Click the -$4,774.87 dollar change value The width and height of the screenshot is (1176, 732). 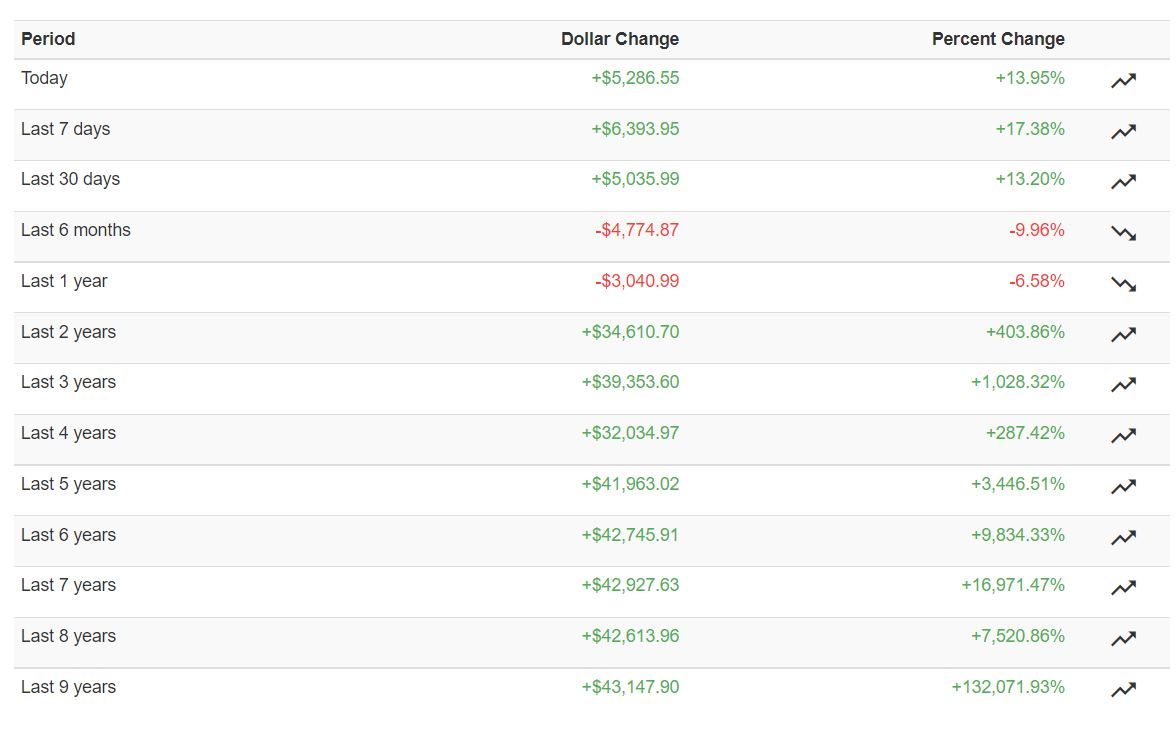[638, 230]
